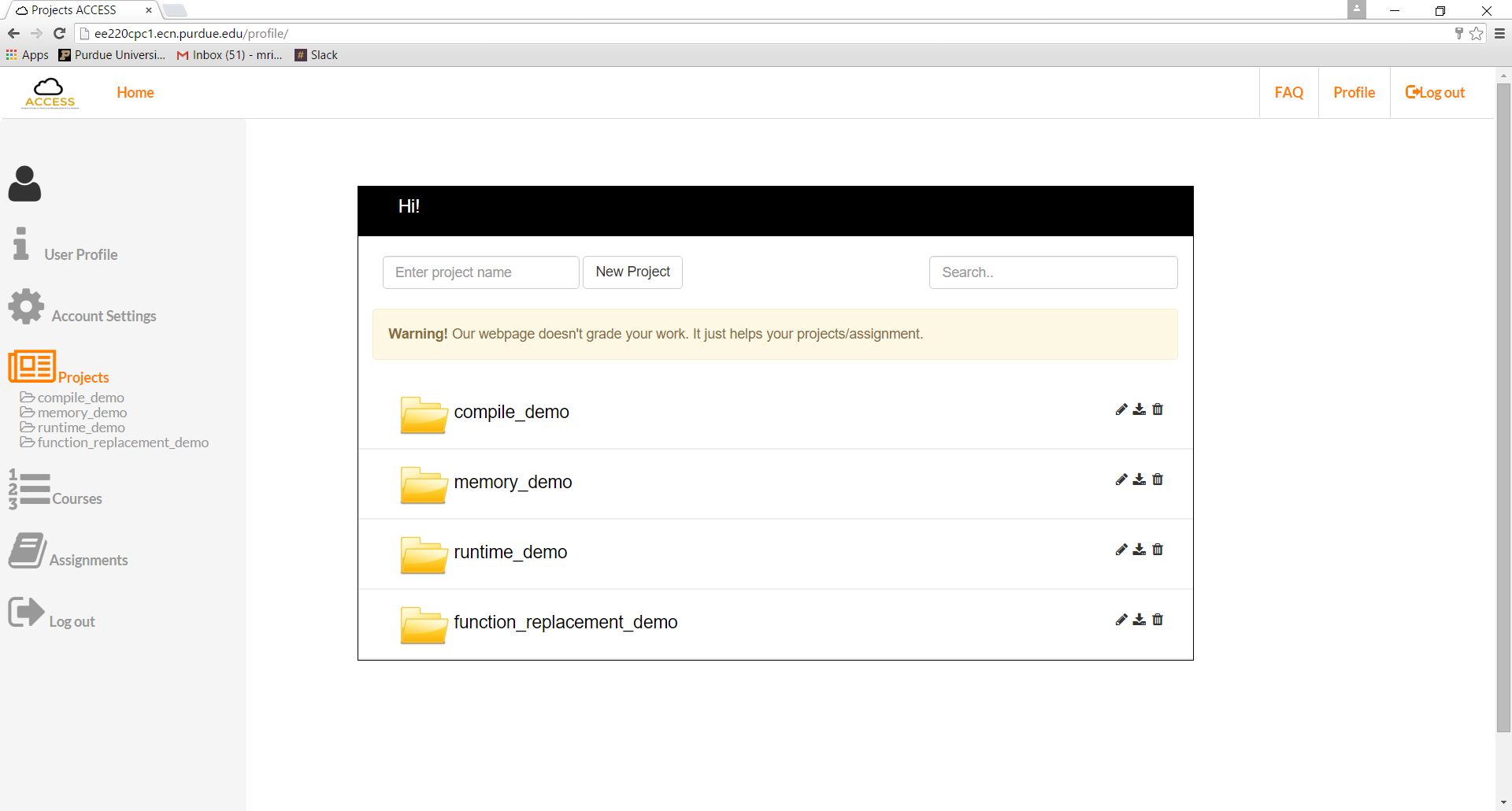Viewport: 1512px width, 811px height.
Task: Click the browser back arrow
Action: (13, 33)
